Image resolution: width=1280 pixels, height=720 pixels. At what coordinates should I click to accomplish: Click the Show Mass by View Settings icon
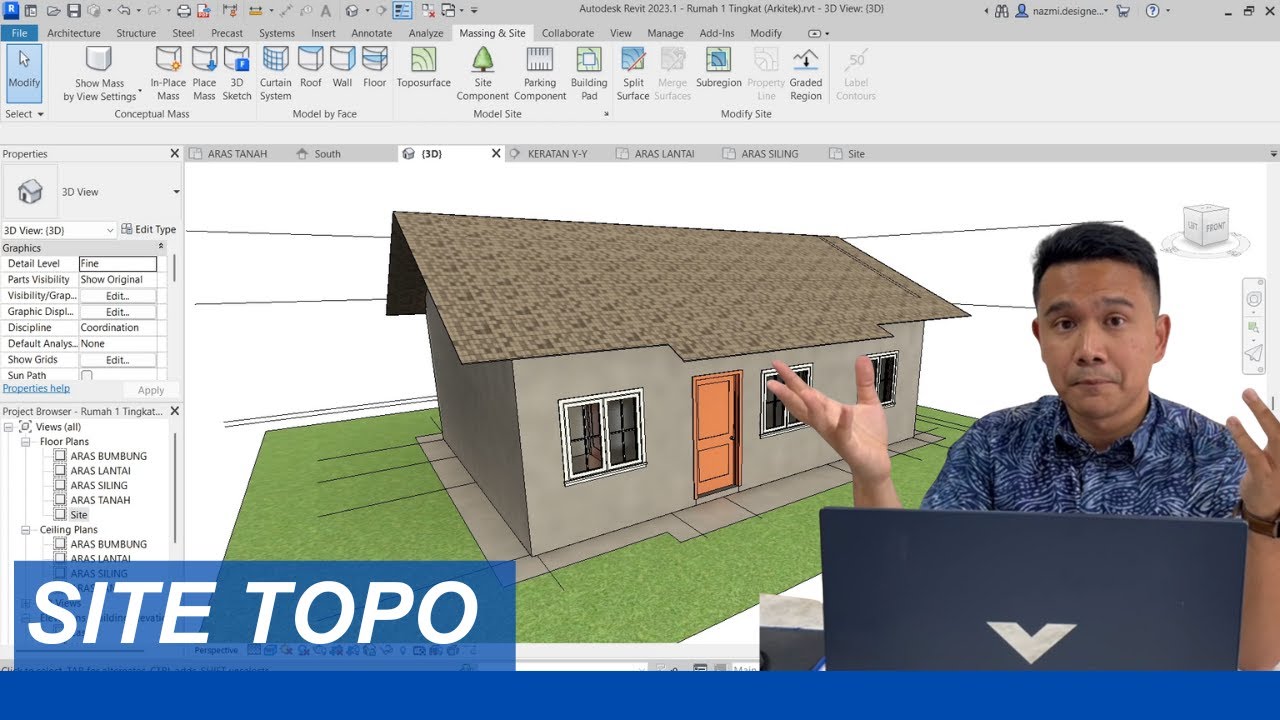[x=99, y=59]
